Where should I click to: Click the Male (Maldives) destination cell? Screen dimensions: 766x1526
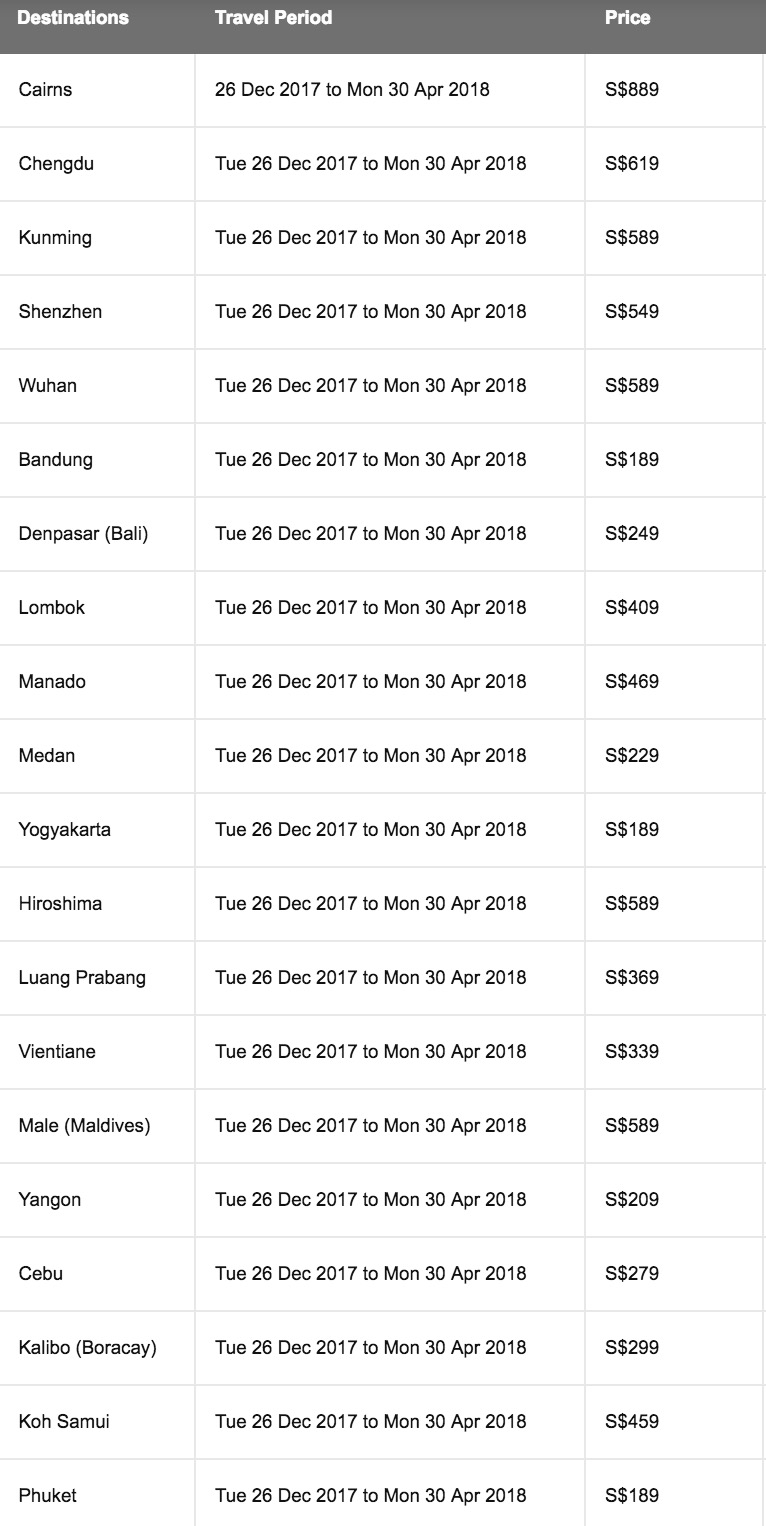(84, 1126)
